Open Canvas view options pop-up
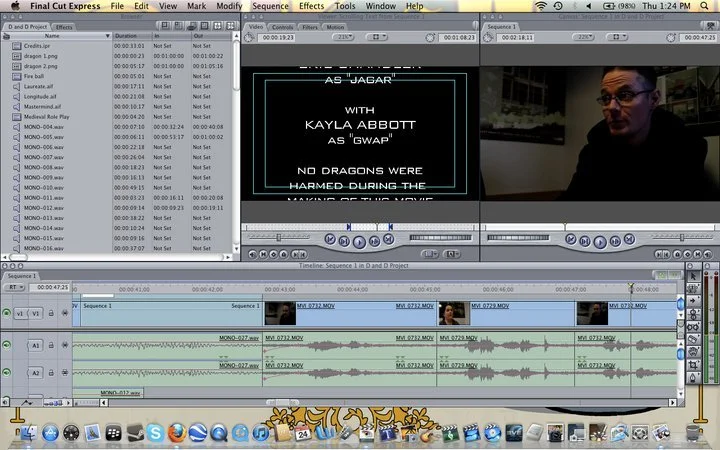This screenshot has width=720, height=450. point(619,37)
